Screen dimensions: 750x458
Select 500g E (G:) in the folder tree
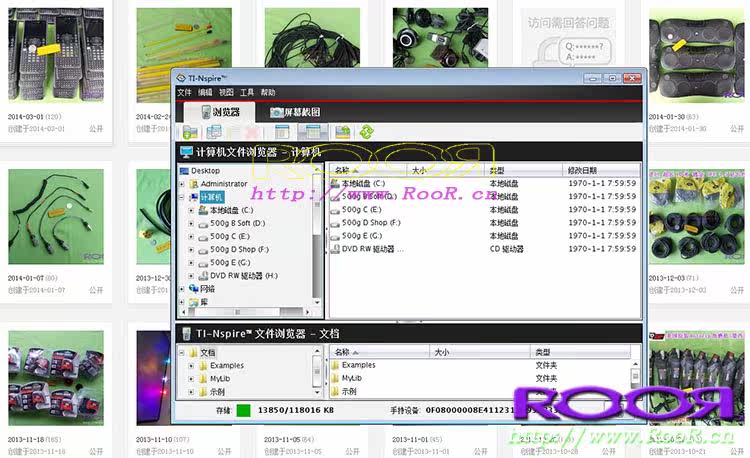[x=230, y=262]
